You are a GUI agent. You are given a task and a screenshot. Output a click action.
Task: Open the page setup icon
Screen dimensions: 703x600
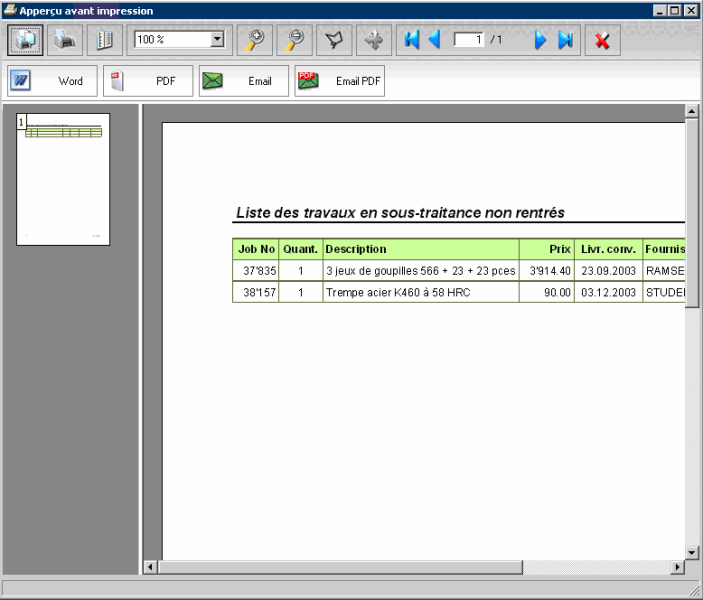pyautogui.click(x=103, y=40)
